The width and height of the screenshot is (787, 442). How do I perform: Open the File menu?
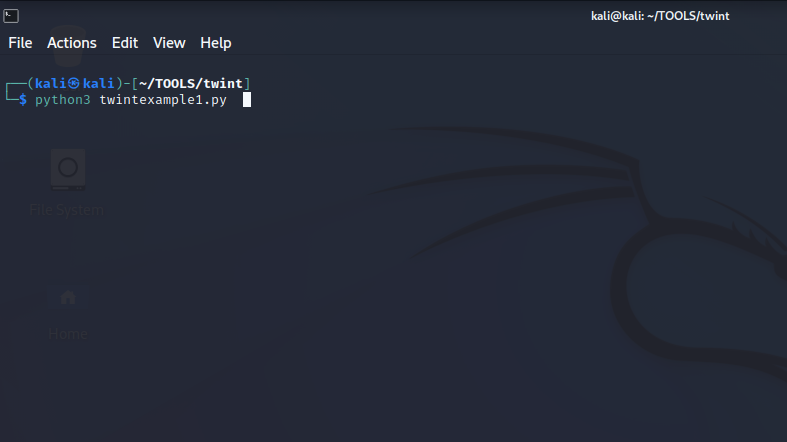20,43
